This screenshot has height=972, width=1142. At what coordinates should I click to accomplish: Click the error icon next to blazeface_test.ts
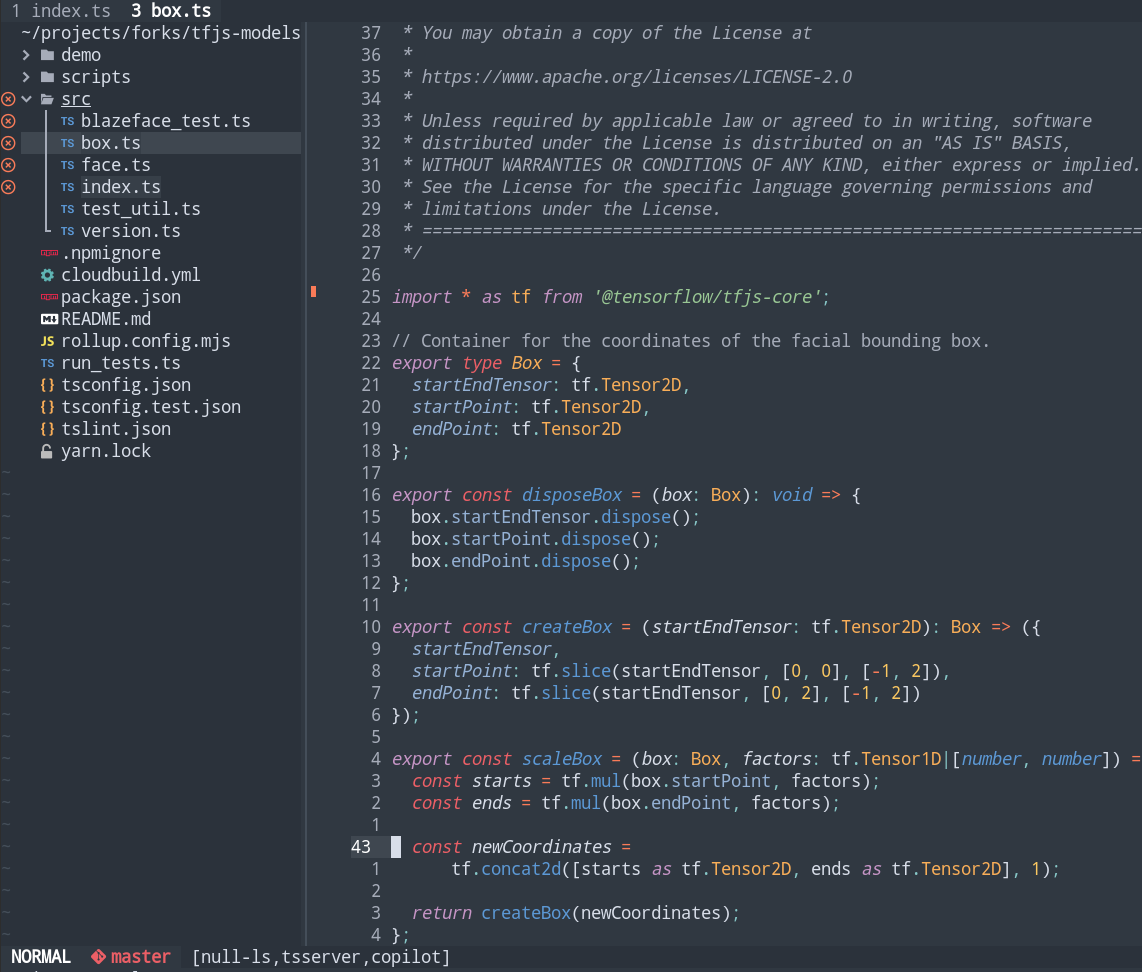click(x=8, y=120)
